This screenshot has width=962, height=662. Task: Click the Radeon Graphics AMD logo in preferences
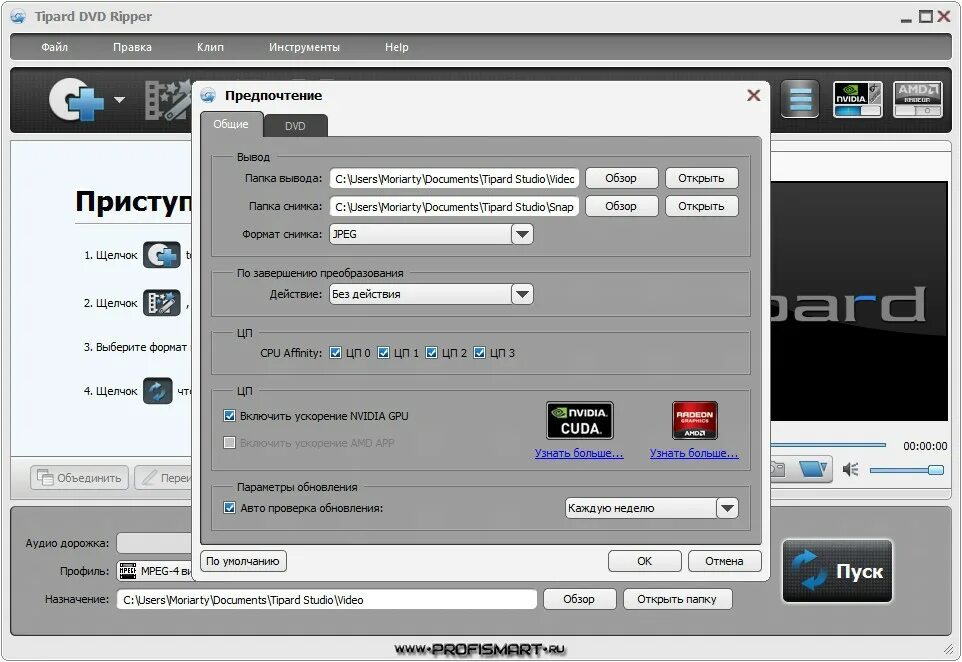point(695,420)
